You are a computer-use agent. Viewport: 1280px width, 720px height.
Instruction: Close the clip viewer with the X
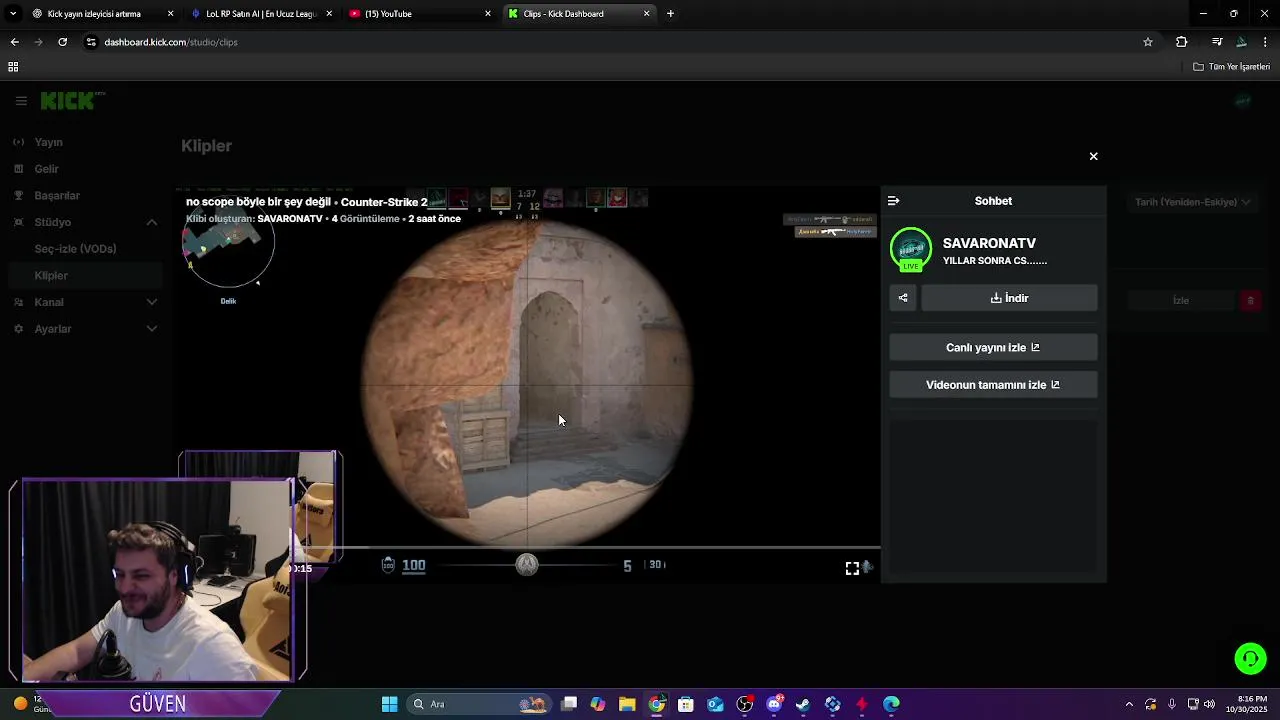point(1093,156)
